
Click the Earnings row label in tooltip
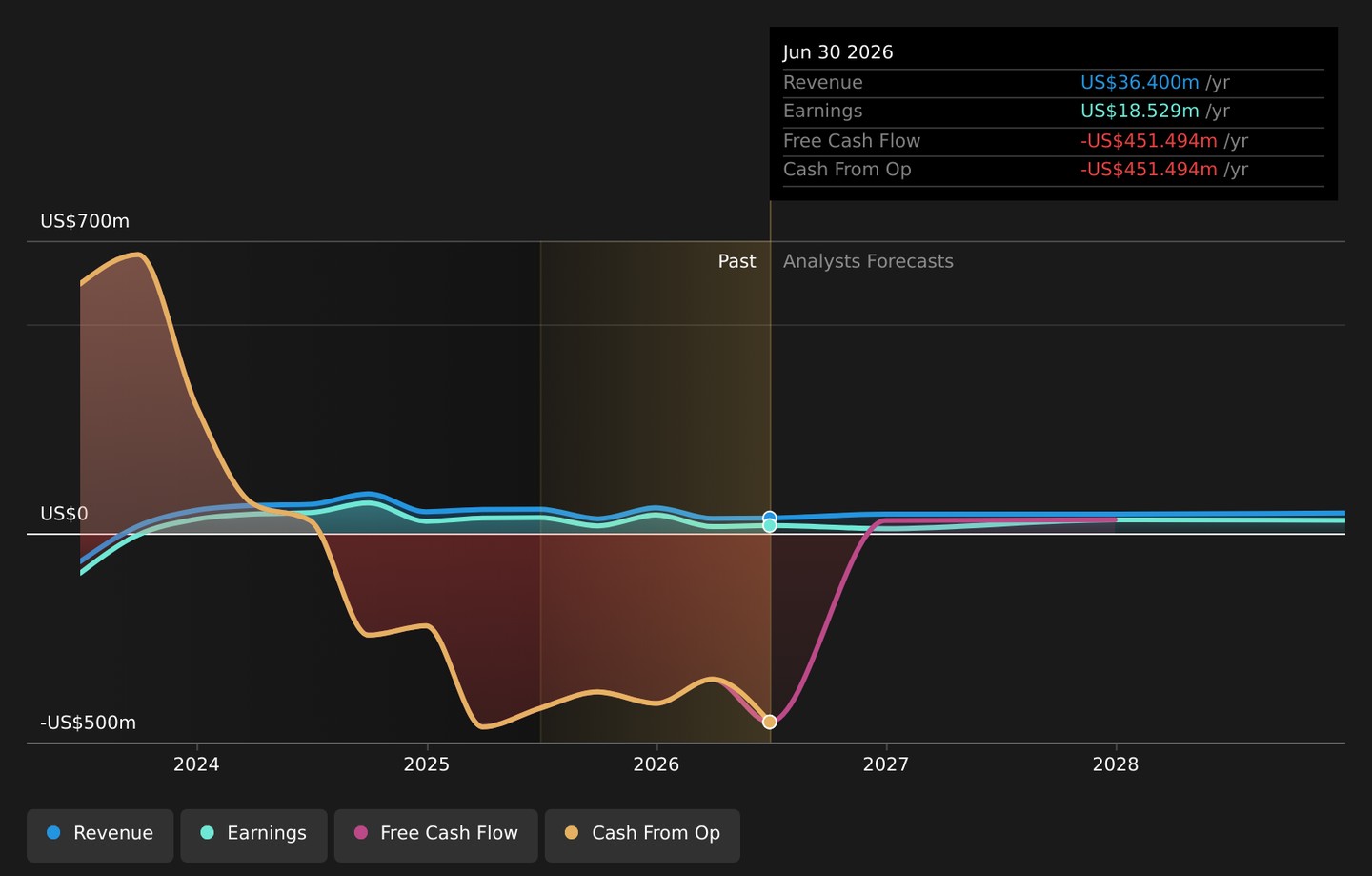coord(823,112)
